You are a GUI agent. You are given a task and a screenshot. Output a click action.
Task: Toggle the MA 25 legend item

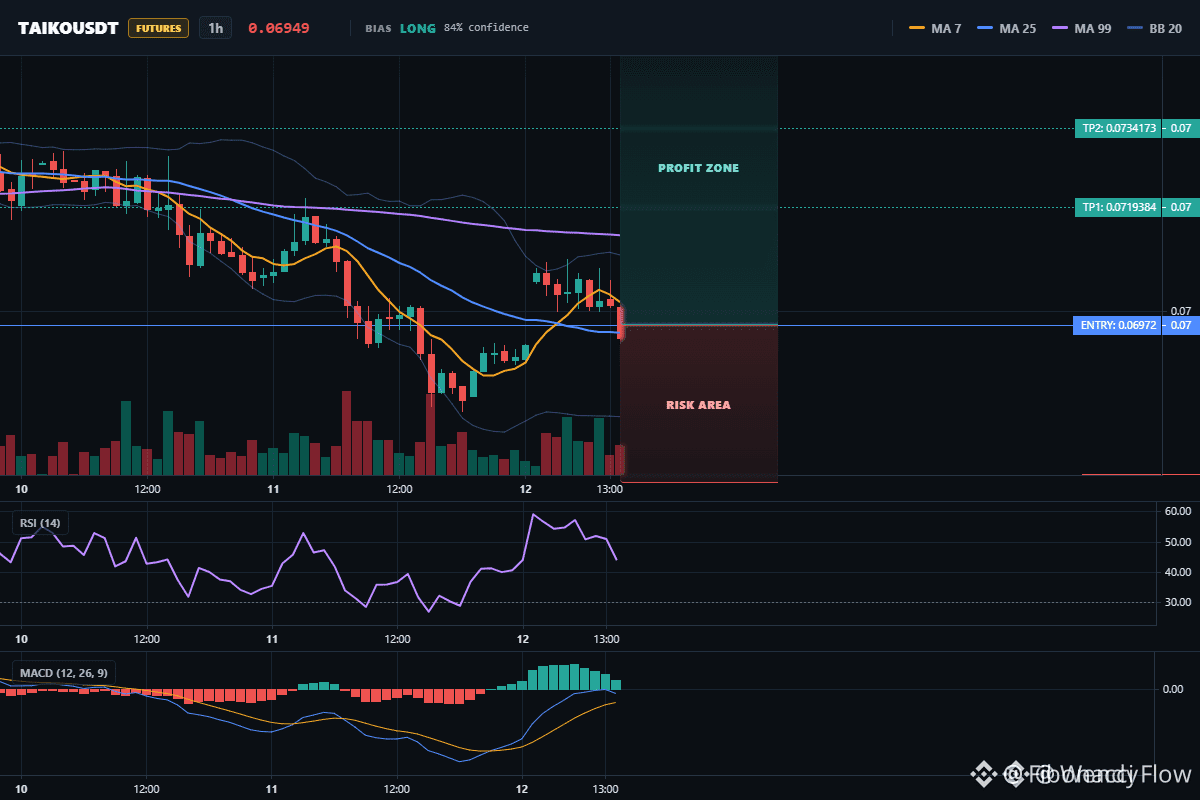pos(1005,28)
